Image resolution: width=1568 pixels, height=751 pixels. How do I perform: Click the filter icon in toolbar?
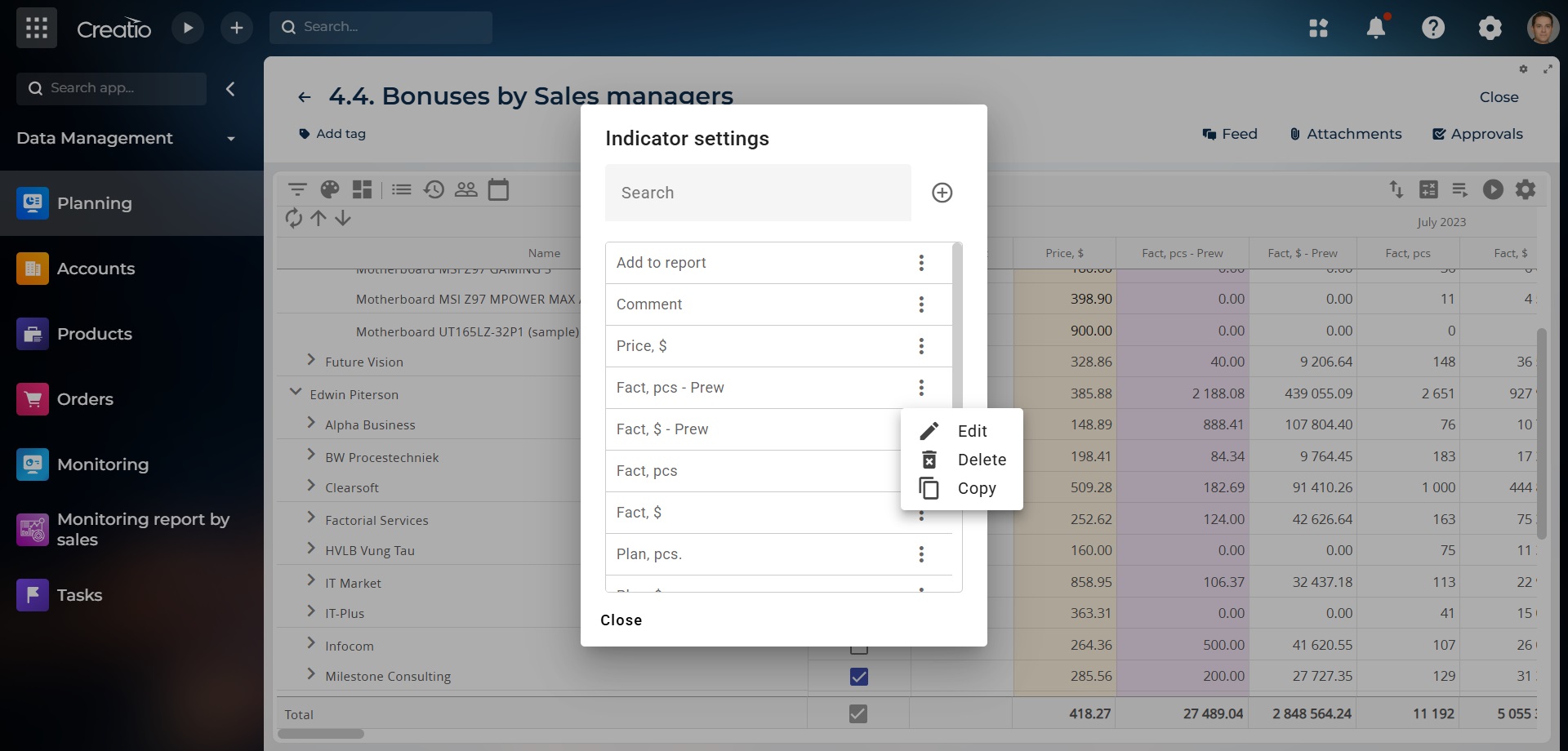pos(297,190)
